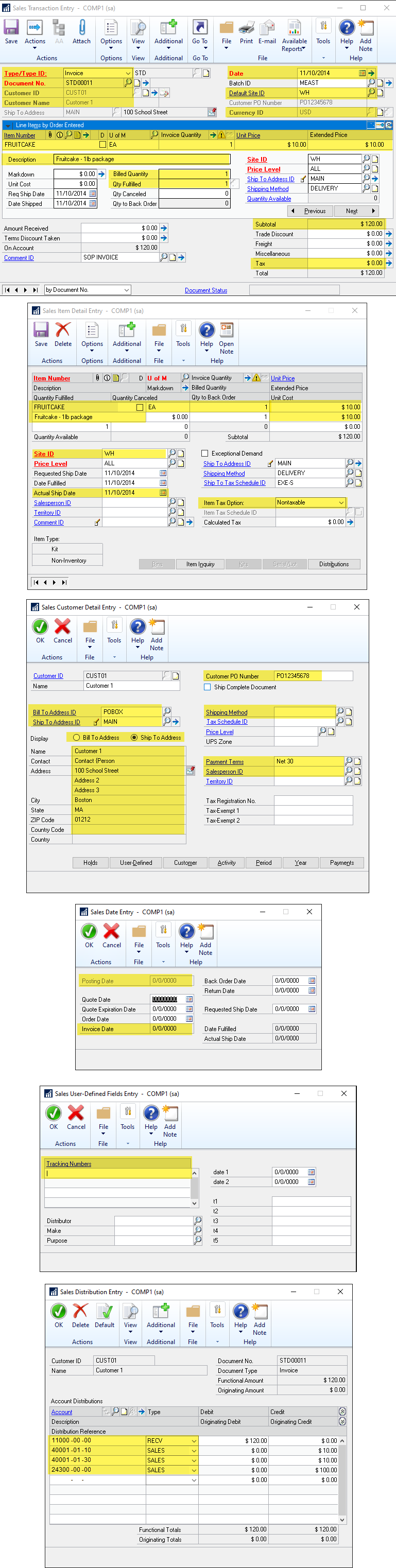Image resolution: width=396 pixels, height=1568 pixels.
Task: Go to first record navigation arrow in Transaction Entry
Action: tap(7, 290)
